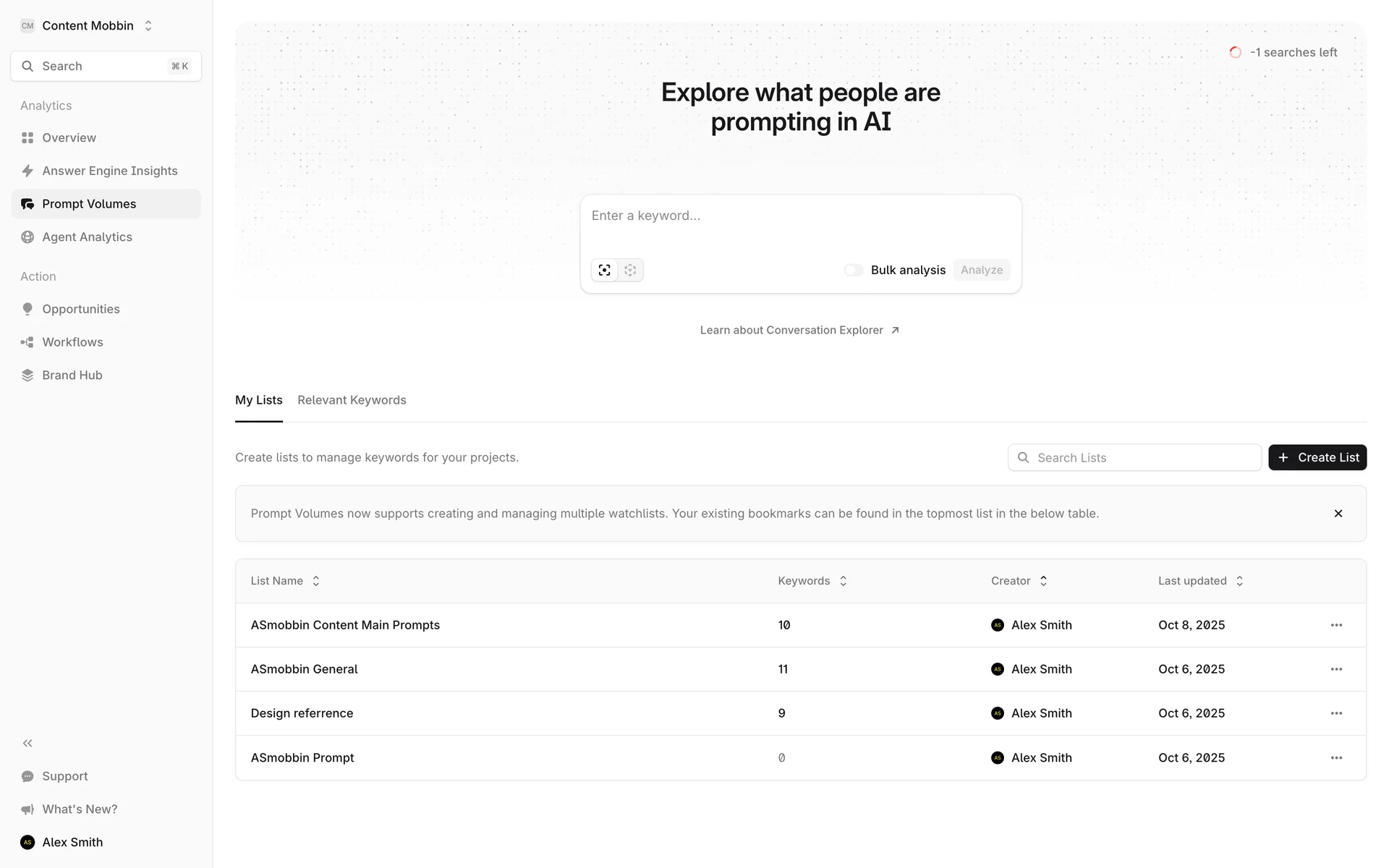The image size is (1389, 868).
Task: Select the My Lists tab
Action: [x=258, y=400]
